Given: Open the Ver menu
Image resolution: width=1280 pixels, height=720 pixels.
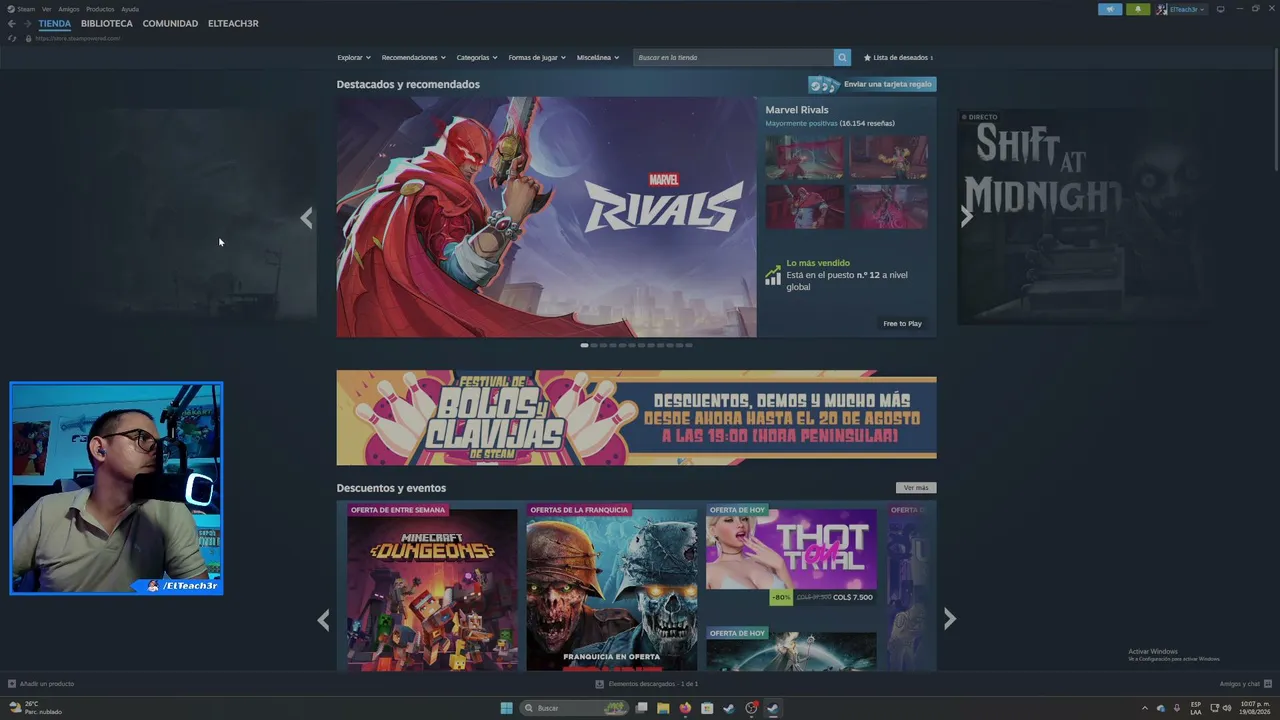Looking at the screenshot, I should coord(46,9).
